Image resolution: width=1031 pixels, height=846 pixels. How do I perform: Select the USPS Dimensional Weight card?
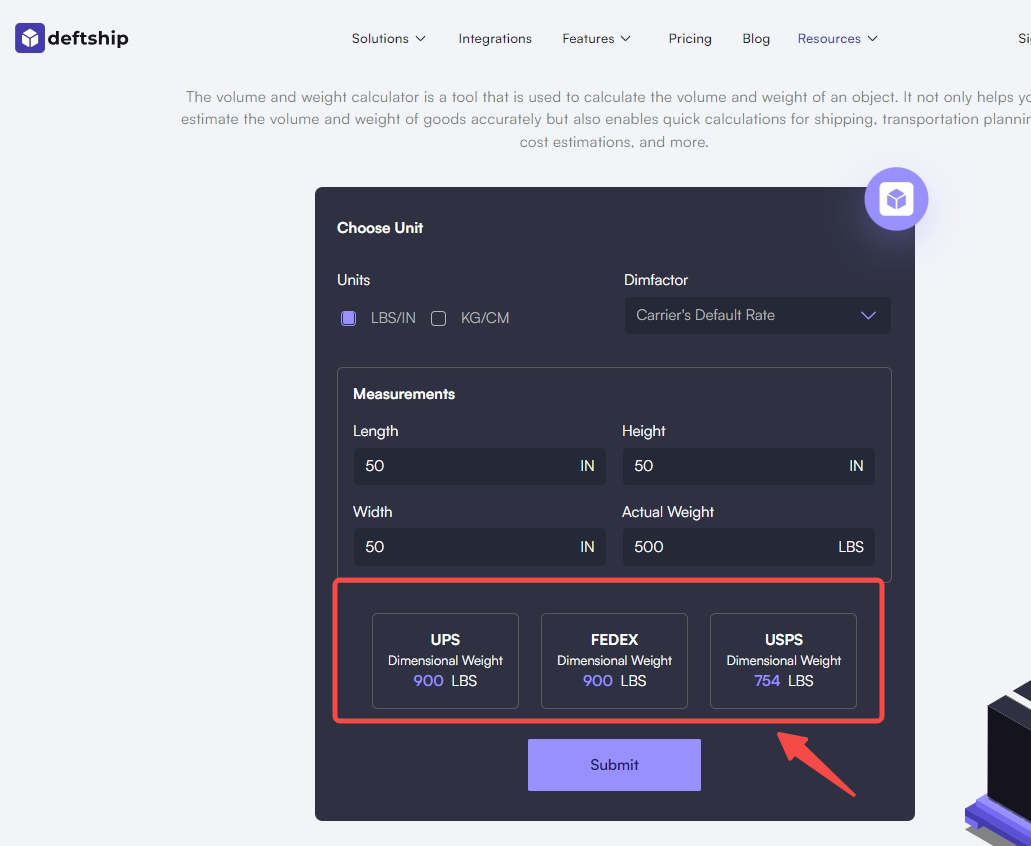(783, 661)
